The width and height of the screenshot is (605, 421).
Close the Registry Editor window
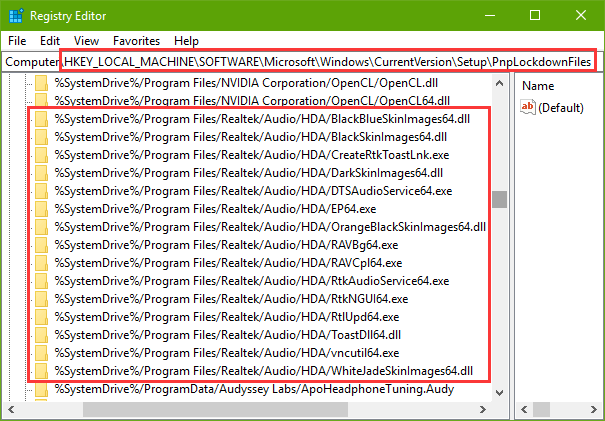point(581,16)
